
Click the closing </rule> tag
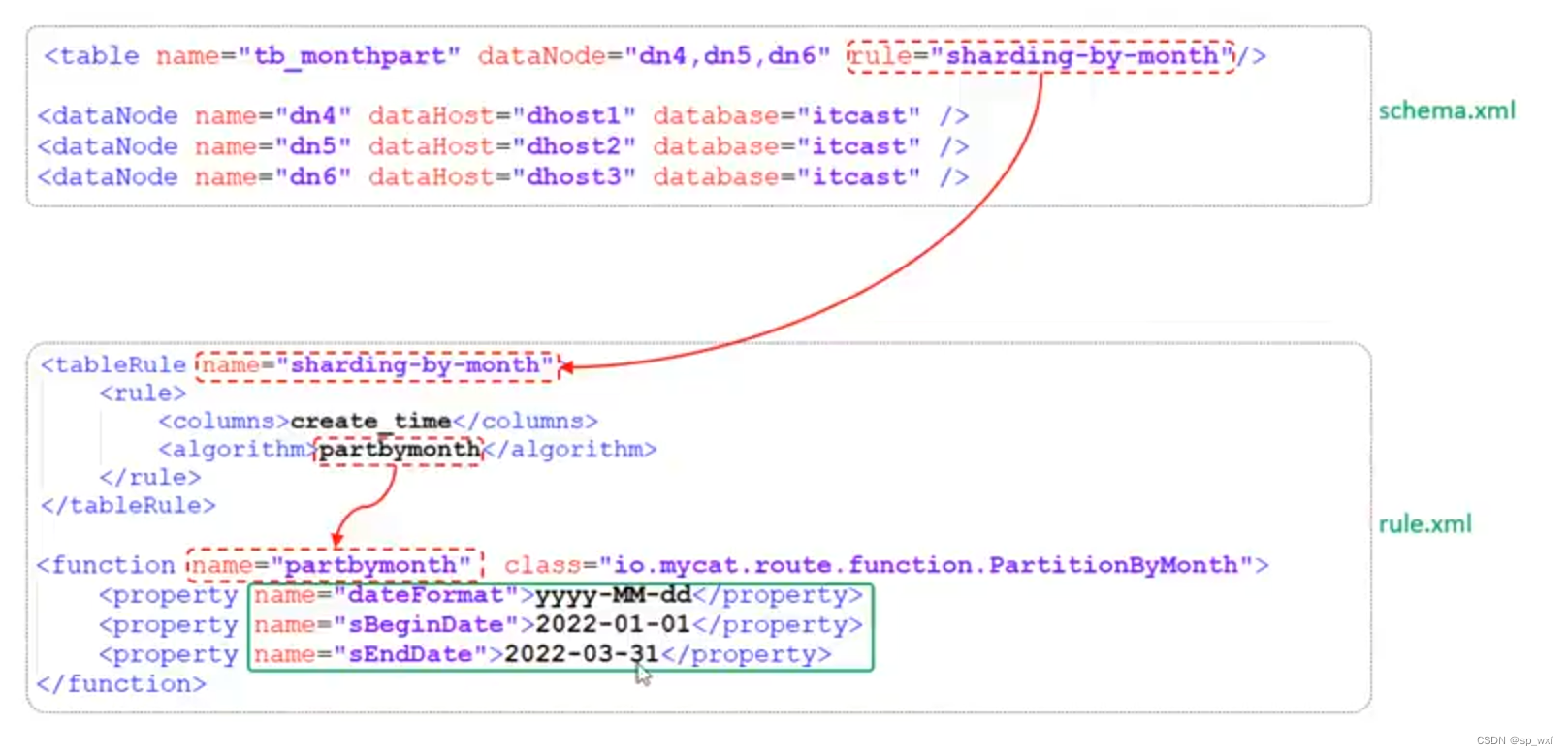pyautogui.click(x=149, y=478)
